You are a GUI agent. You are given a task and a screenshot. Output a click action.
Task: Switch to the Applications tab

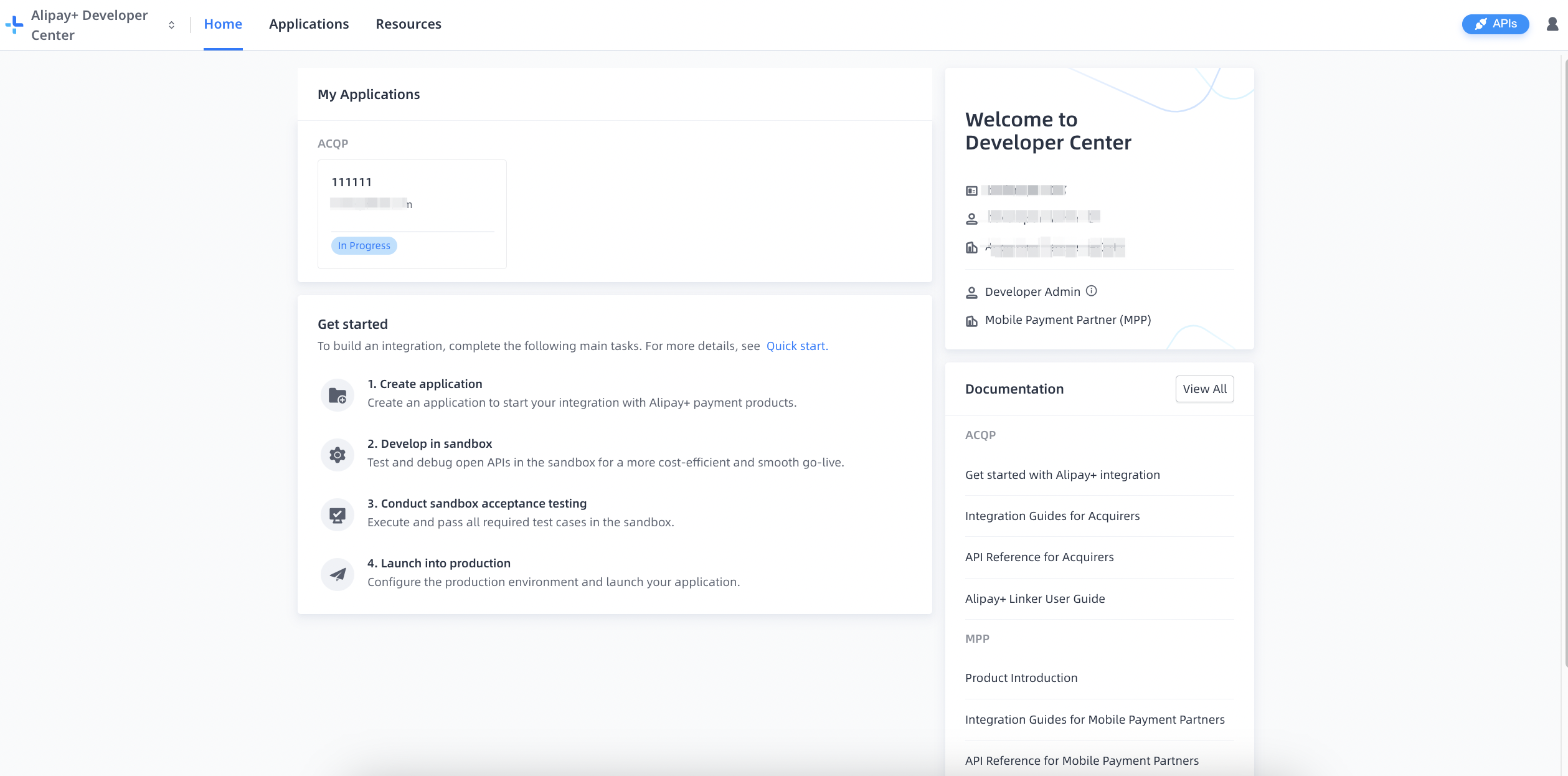309,24
